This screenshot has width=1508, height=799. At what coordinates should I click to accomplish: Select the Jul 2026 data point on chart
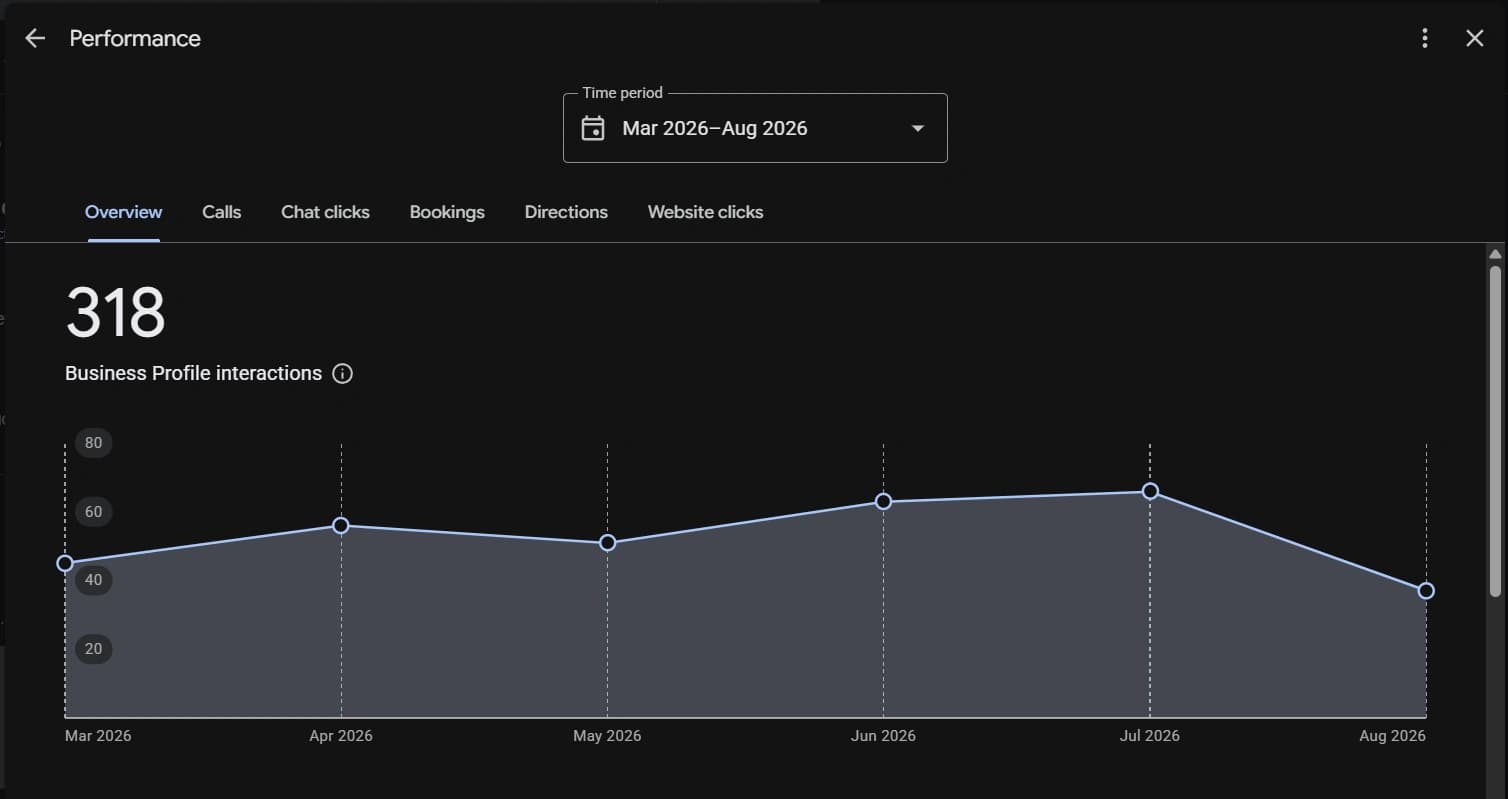pyautogui.click(x=1150, y=491)
